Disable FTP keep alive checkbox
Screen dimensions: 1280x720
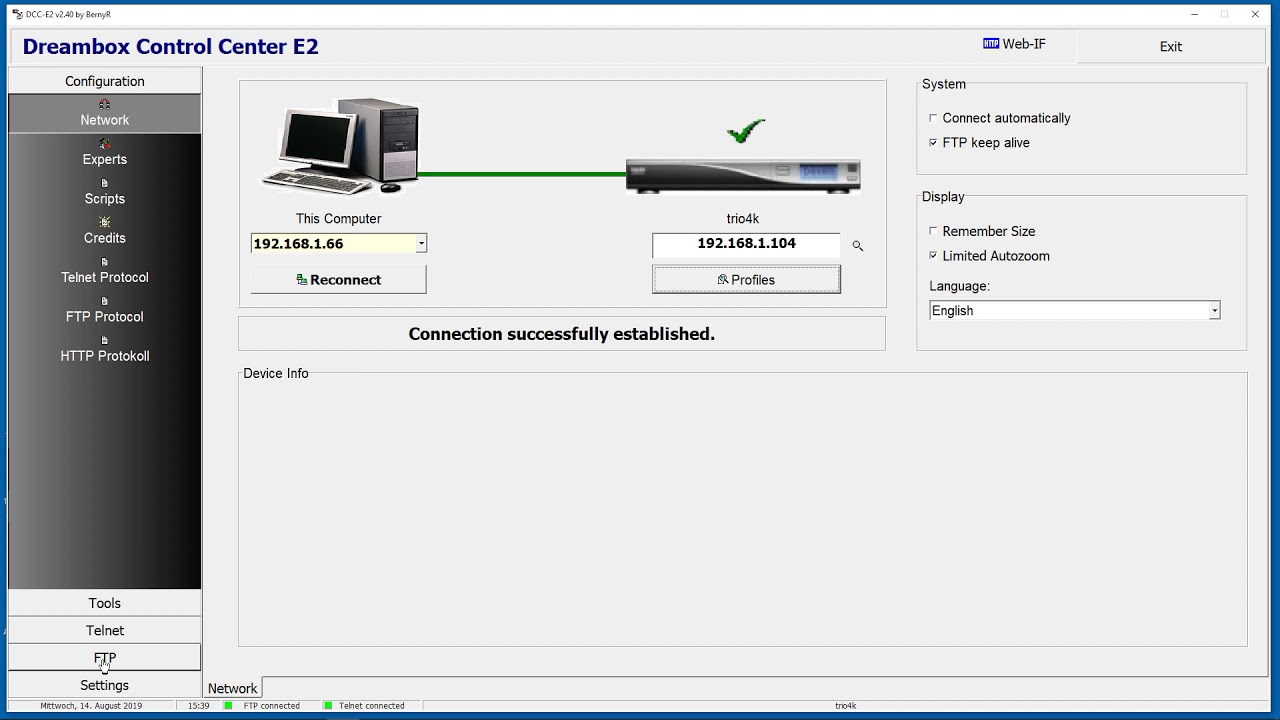933,143
